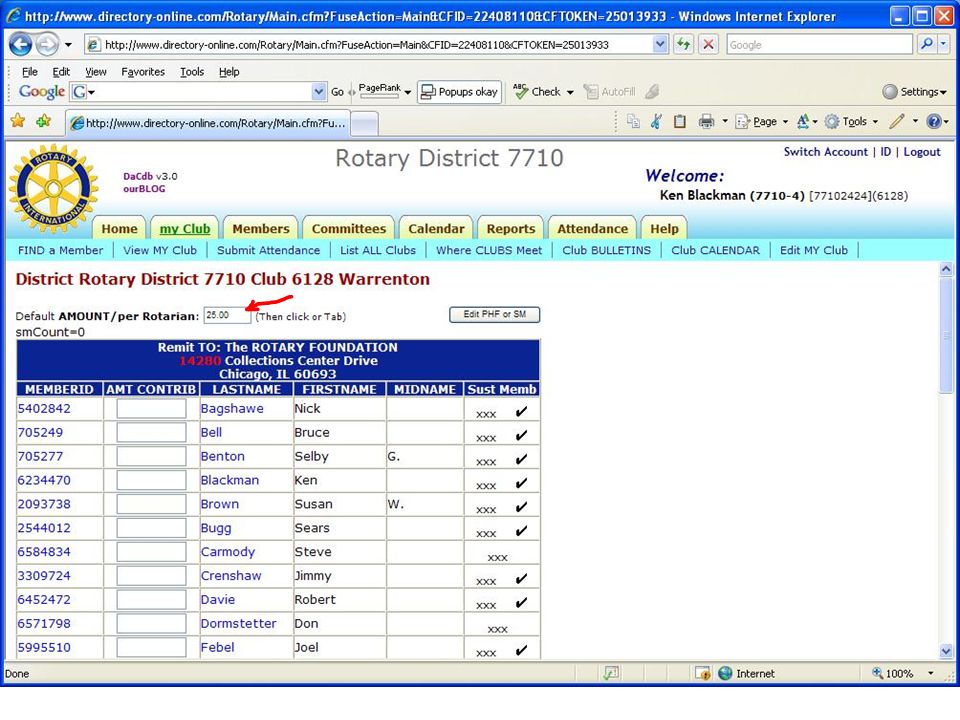Click the Logout link
This screenshot has width=960, height=720.
[x=921, y=152]
